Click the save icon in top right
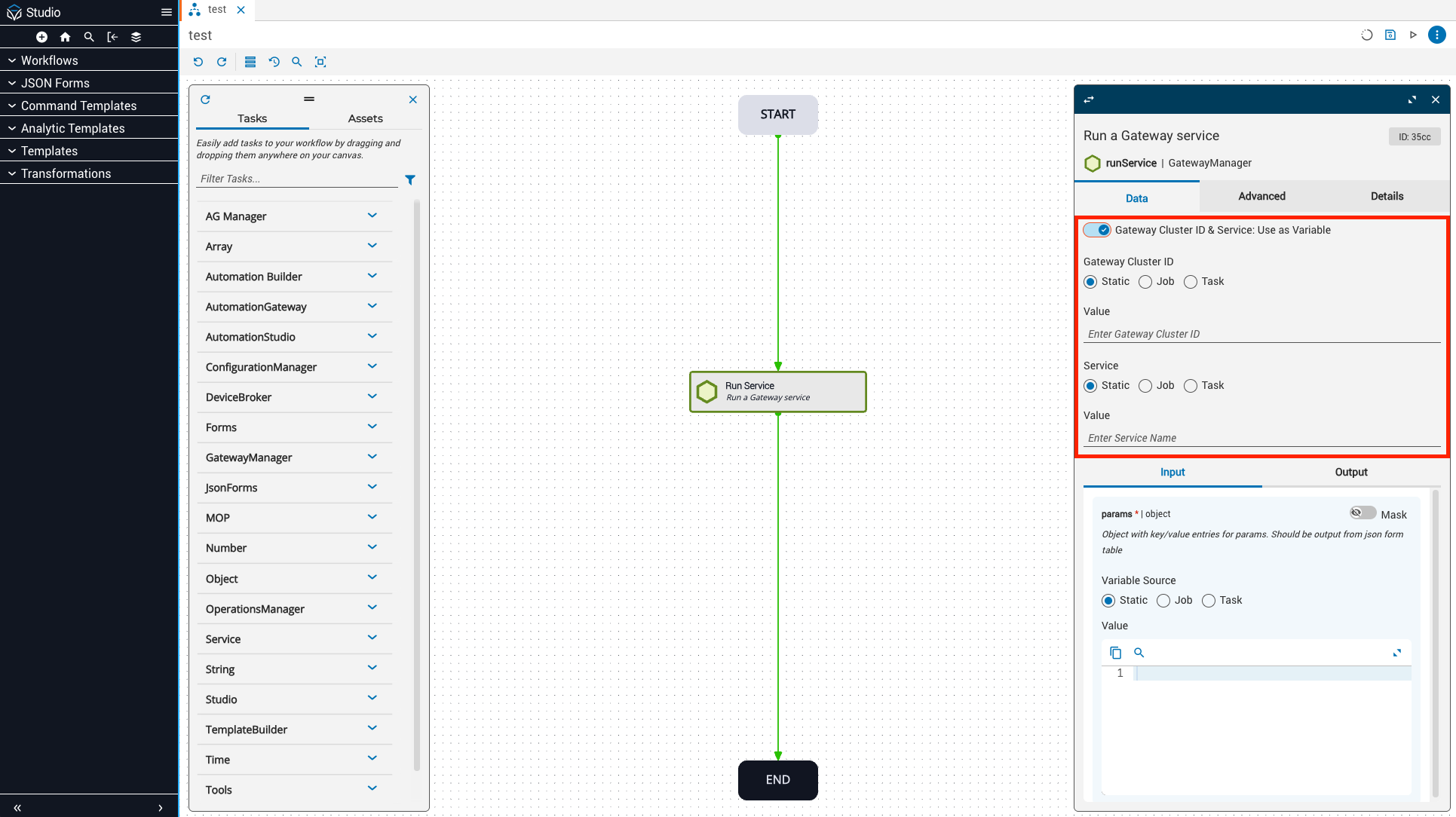This screenshot has height=817, width=1456. pos(1390,35)
